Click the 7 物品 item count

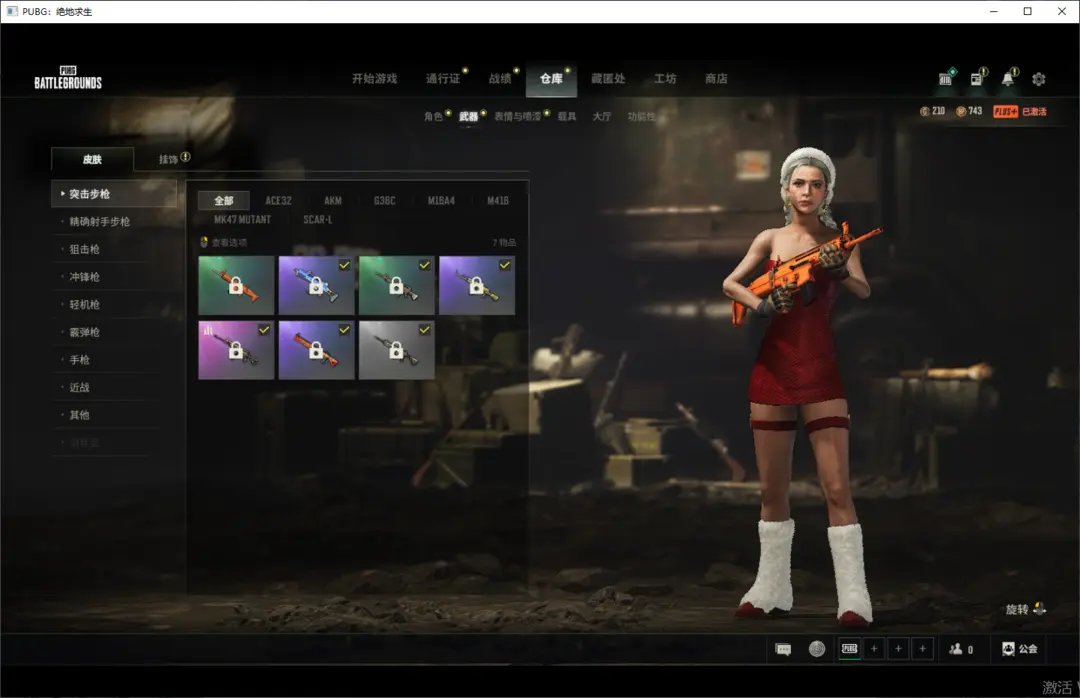click(504, 242)
